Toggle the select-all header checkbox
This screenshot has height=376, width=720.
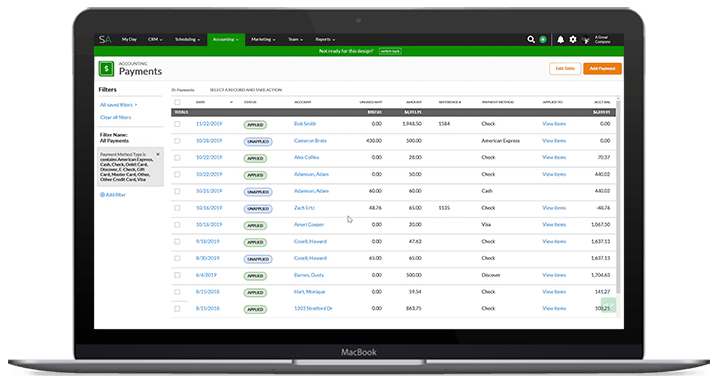coord(177,102)
